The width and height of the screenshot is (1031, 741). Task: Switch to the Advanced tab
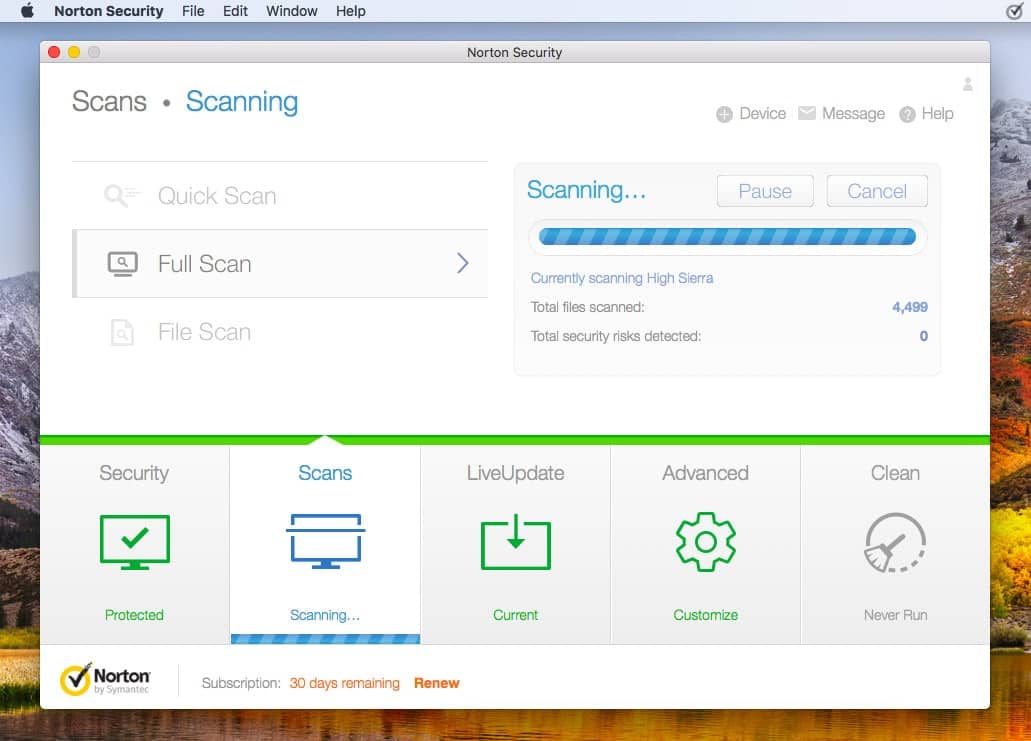[x=705, y=473]
